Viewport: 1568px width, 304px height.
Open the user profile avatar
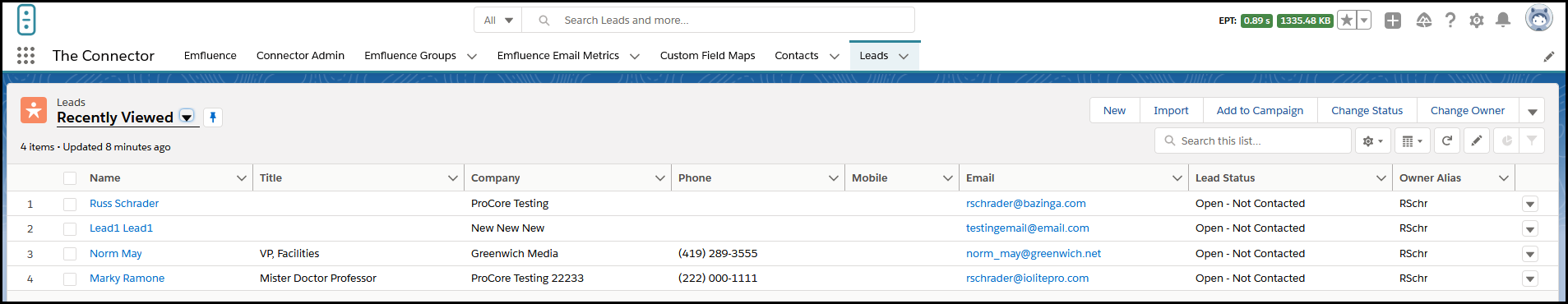pos(1538,18)
